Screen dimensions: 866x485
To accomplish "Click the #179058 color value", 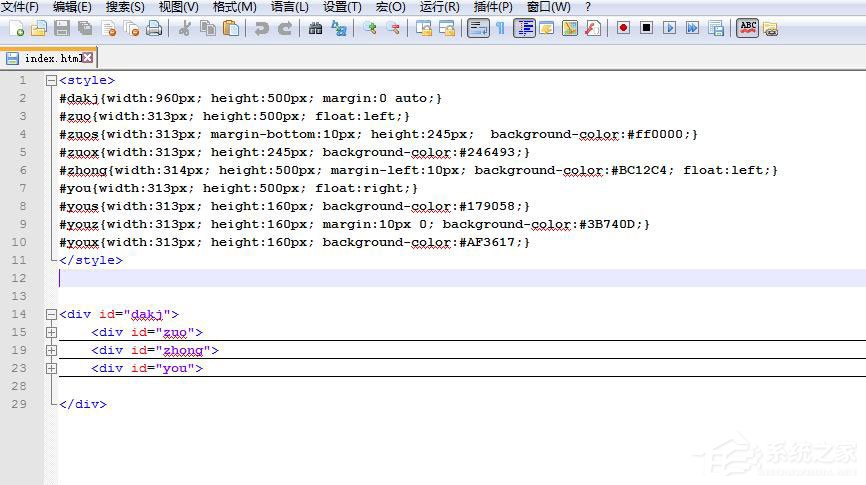I will (487, 206).
